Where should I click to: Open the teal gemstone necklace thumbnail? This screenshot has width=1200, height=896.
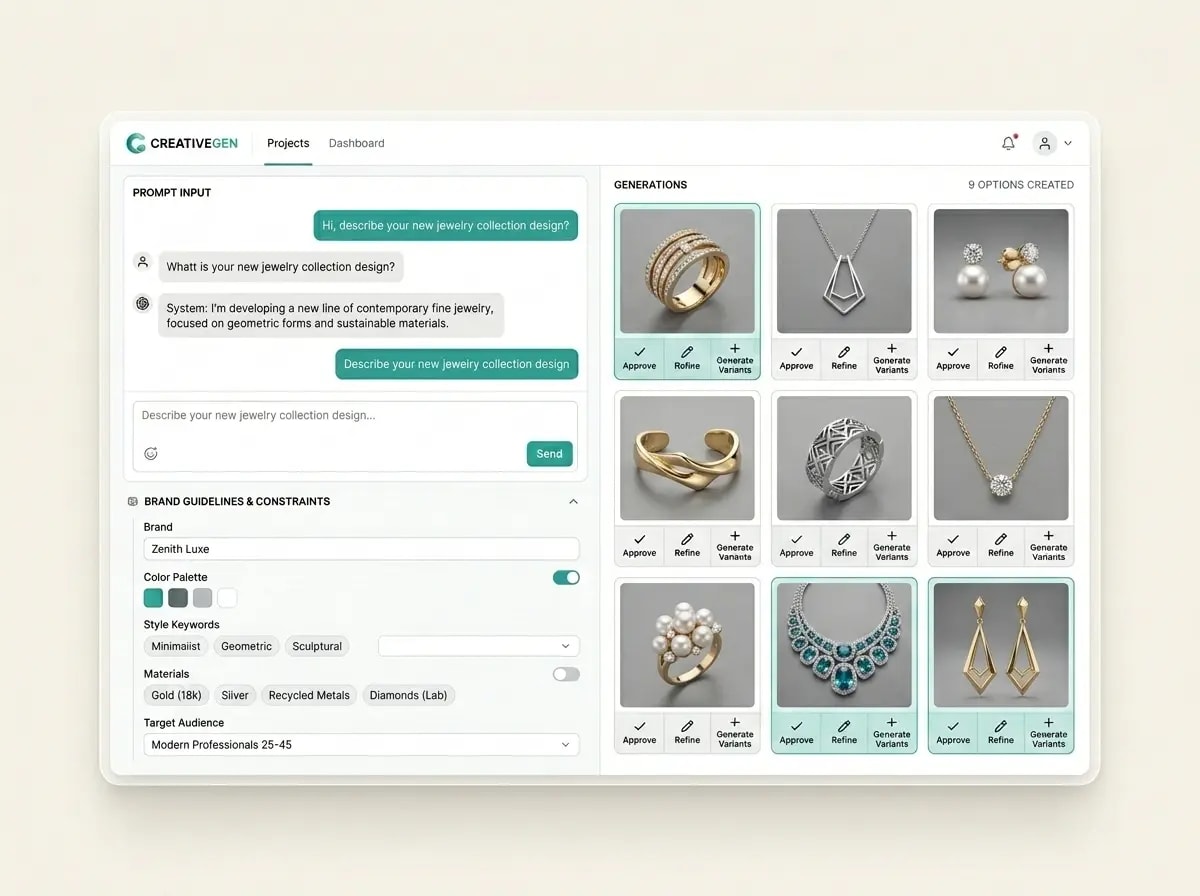tap(844, 645)
